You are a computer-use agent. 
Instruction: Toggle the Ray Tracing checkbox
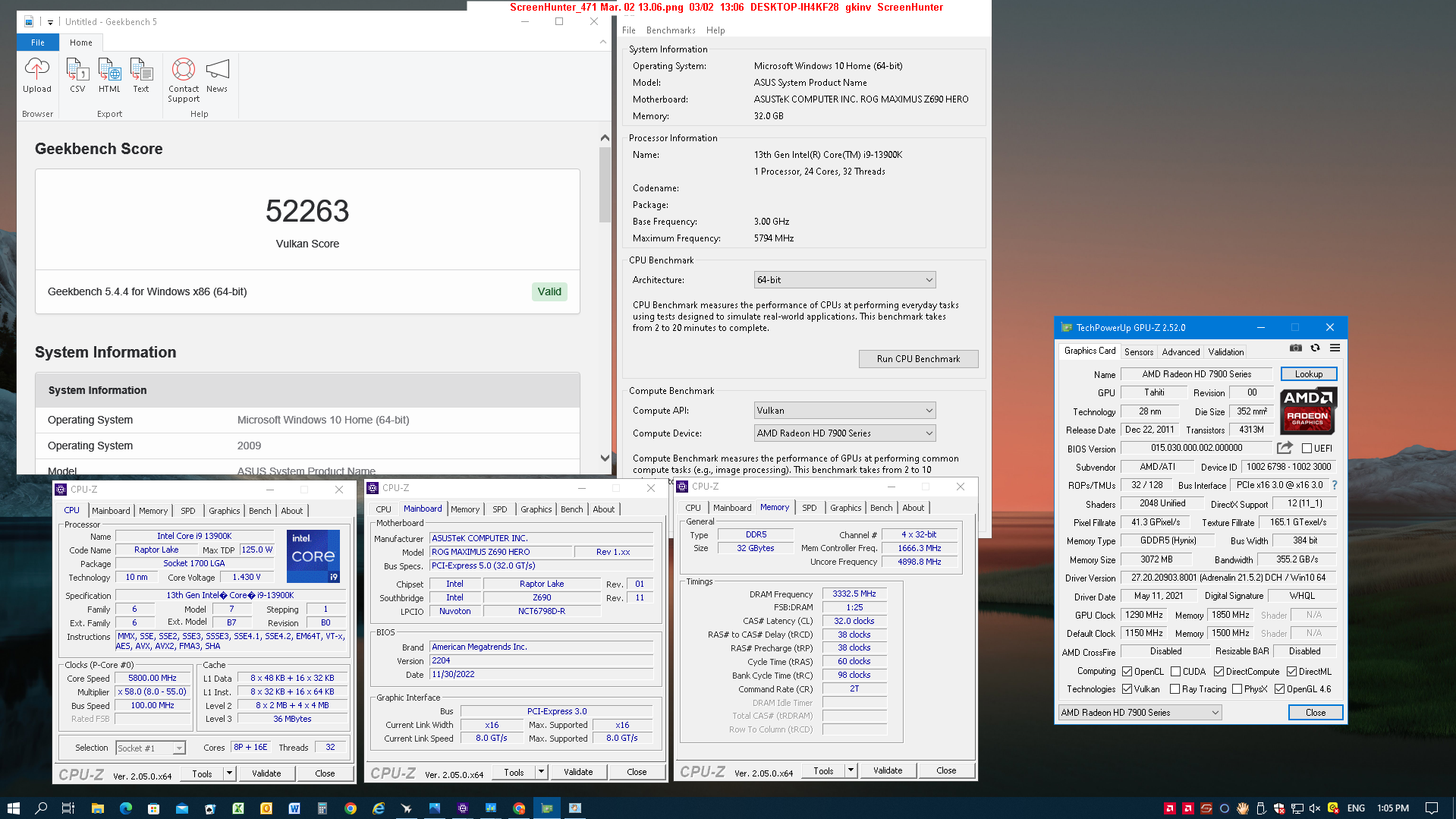click(x=1175, y=689)
